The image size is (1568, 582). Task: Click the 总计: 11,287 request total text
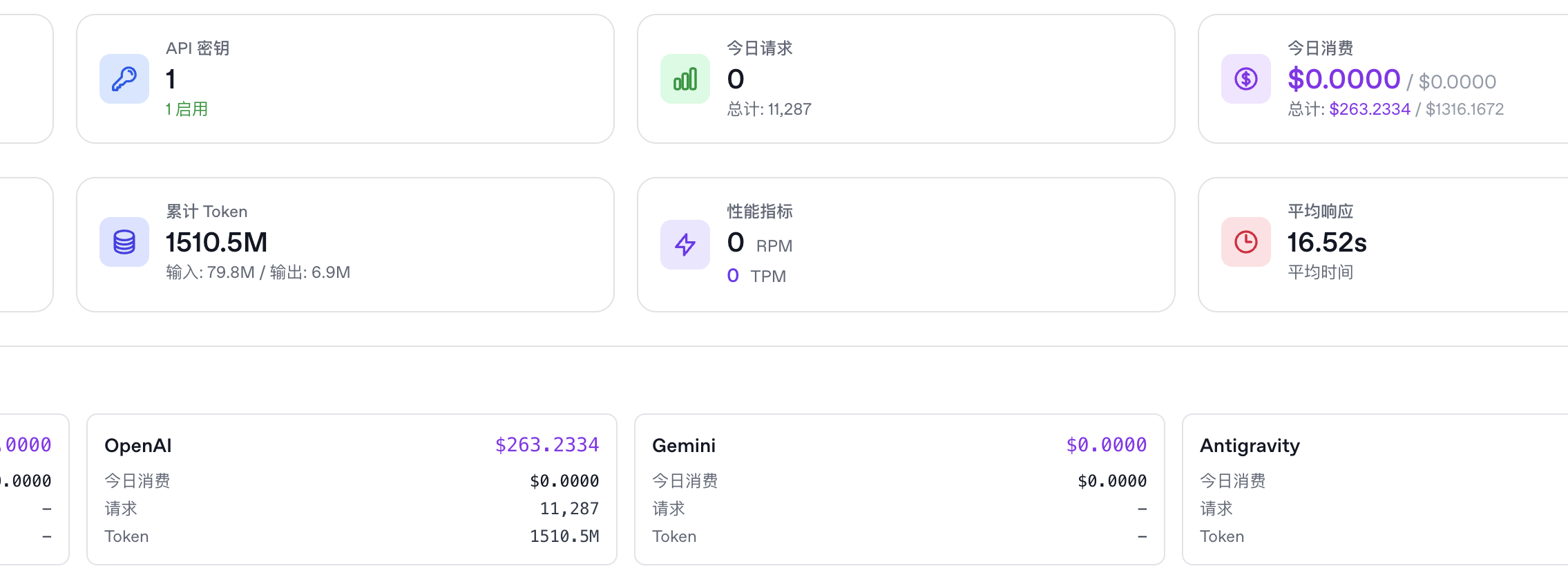[769, 109]
